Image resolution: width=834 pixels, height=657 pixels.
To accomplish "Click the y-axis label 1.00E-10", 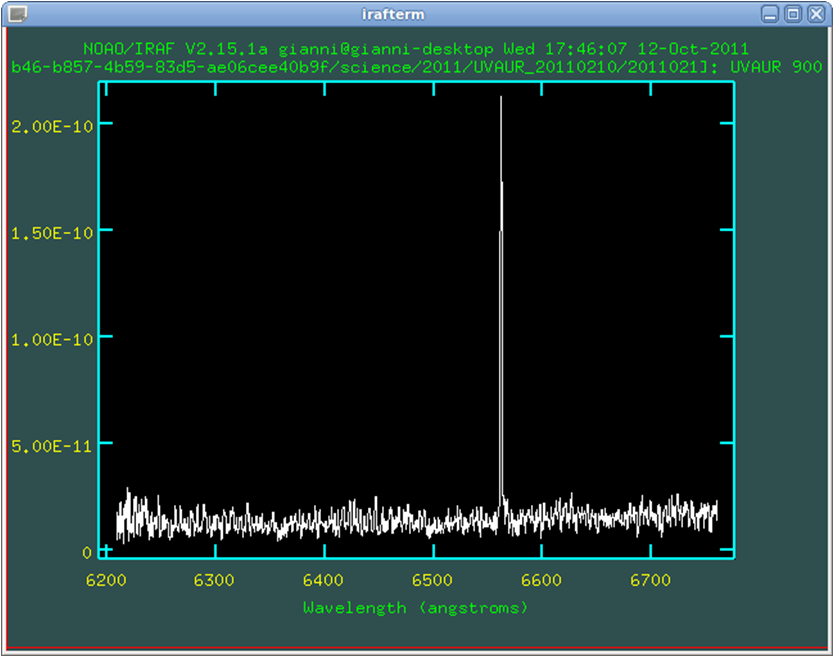I will [x=52, y=339].
